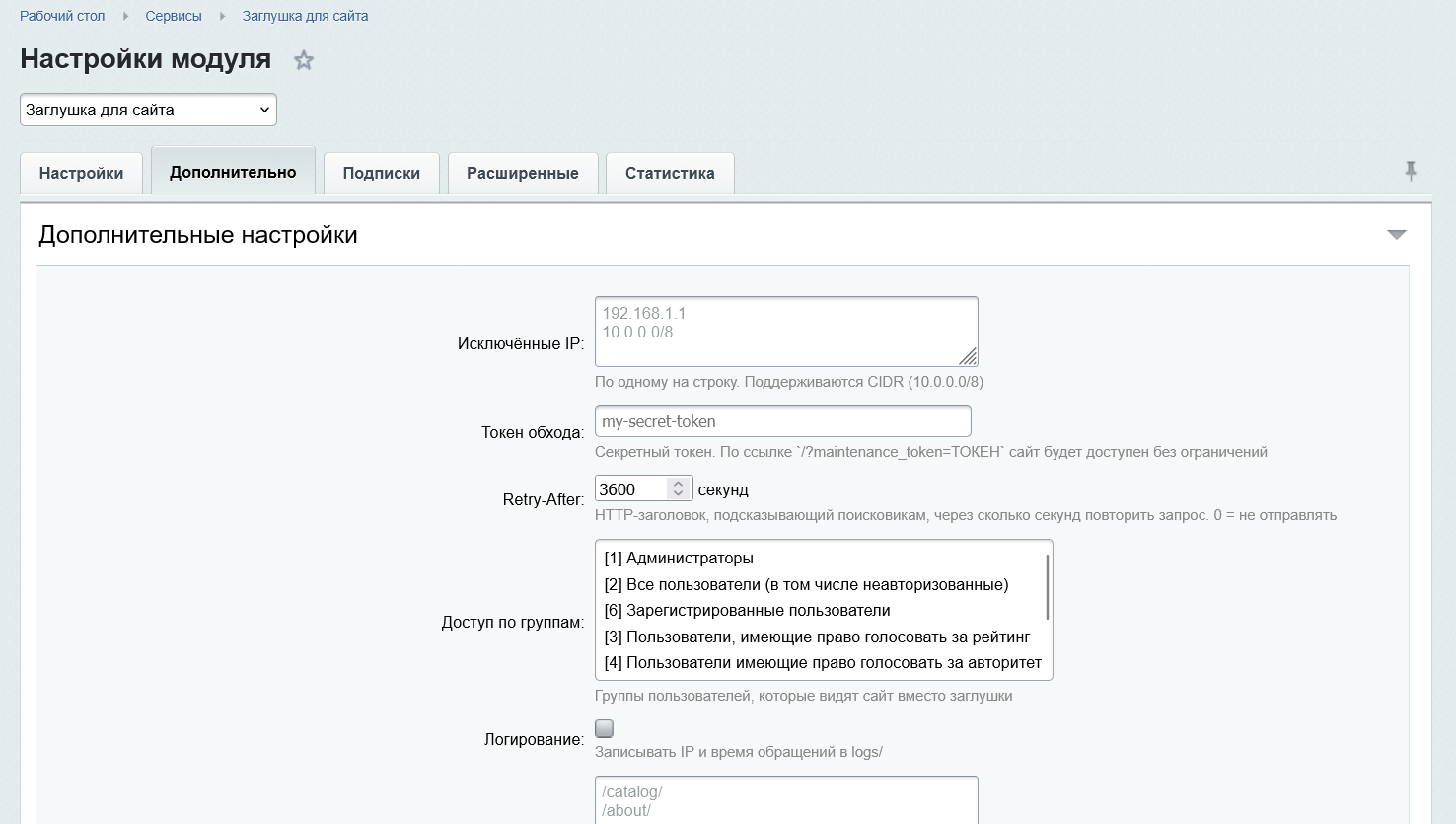This screenshot has width=1456, height=824.
Task: Switch to the Настройки tab
Action: pos(82,173)
